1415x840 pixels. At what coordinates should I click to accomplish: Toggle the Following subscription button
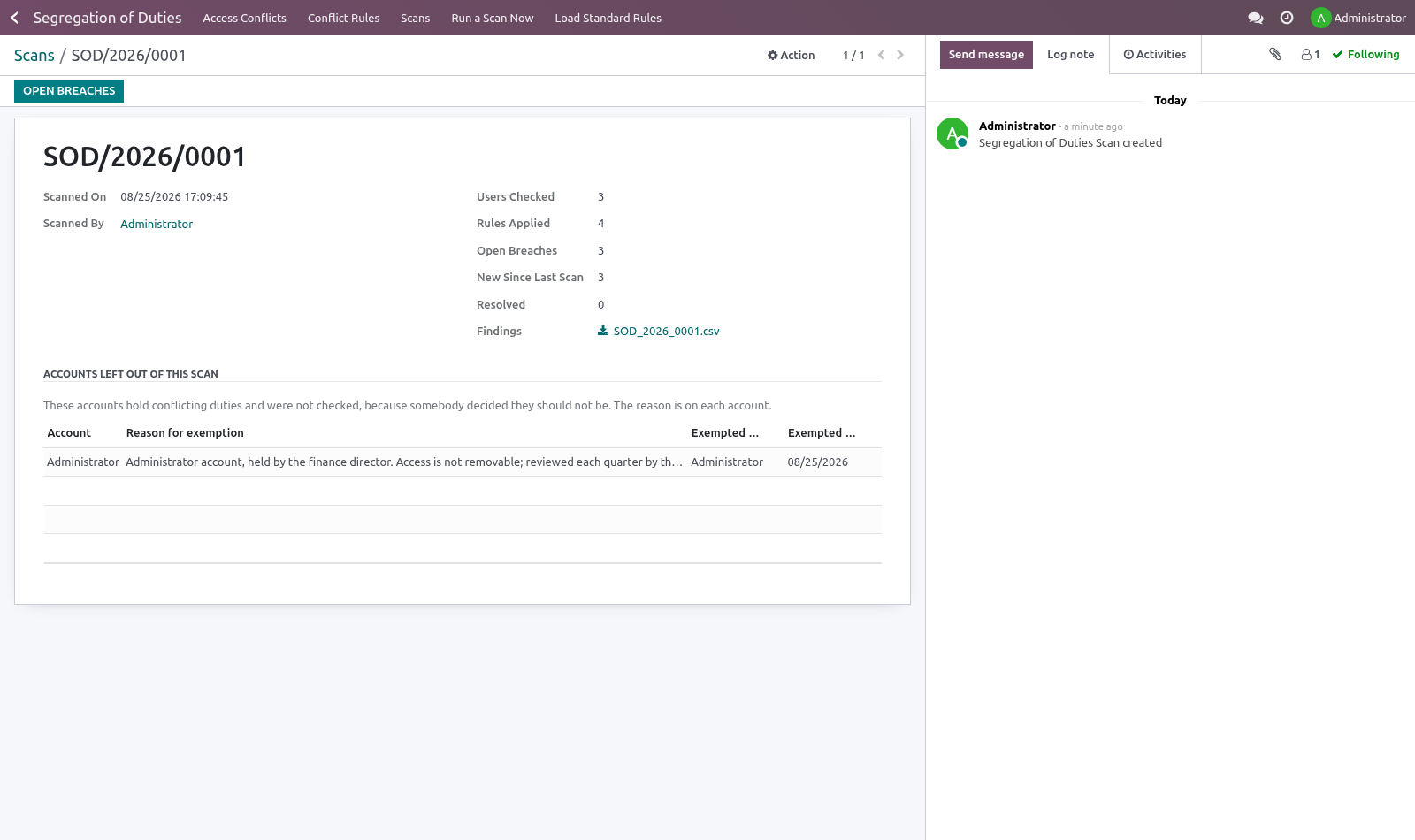tap(1365, 54)
